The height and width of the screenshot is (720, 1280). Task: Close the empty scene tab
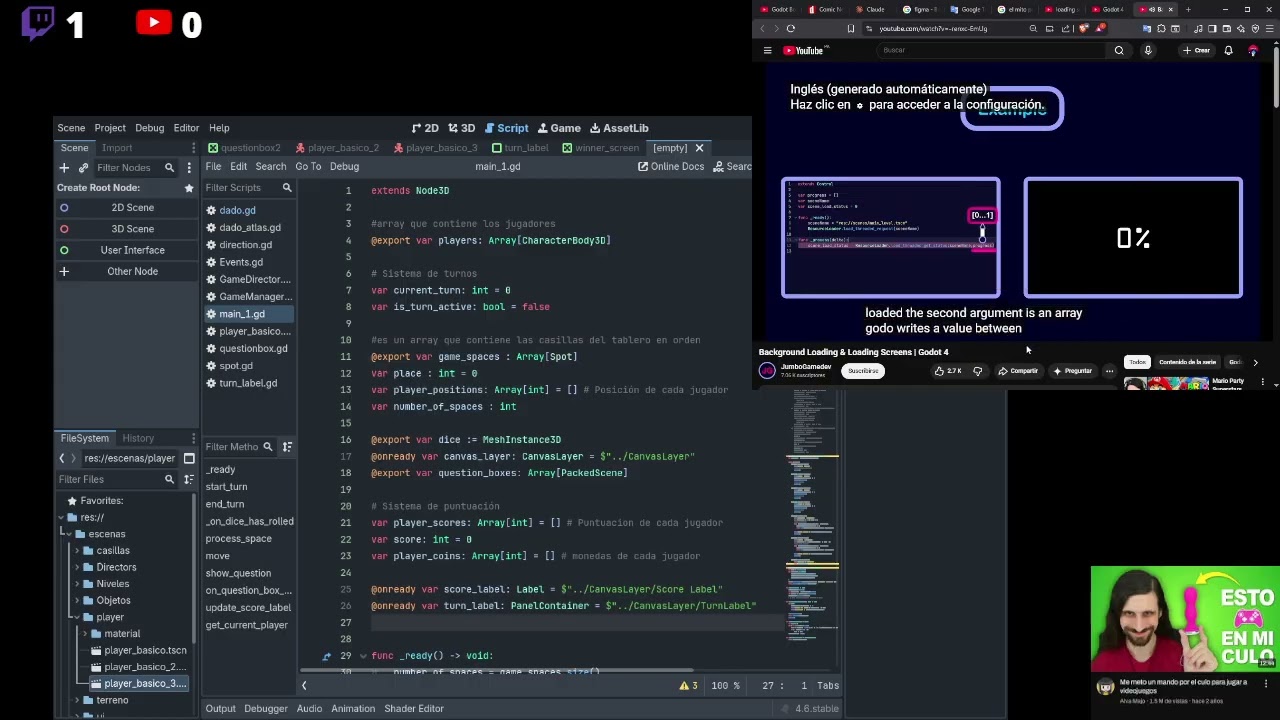pyautogui.click(x=699, y=148)
